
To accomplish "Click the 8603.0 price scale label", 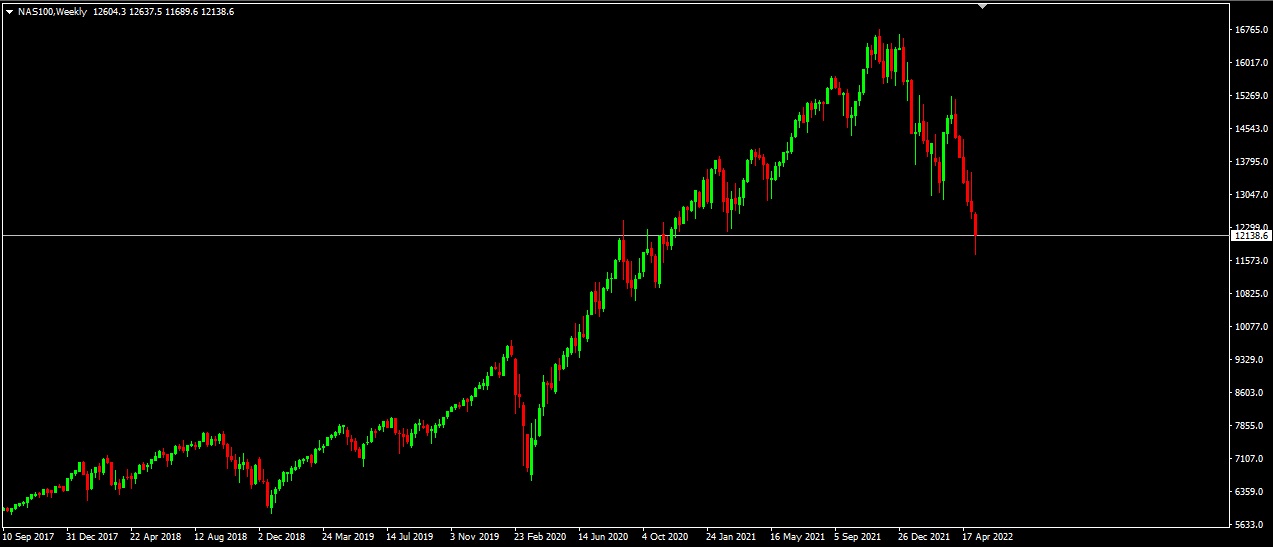I will pyautogui.click(x=1251, y=393).
